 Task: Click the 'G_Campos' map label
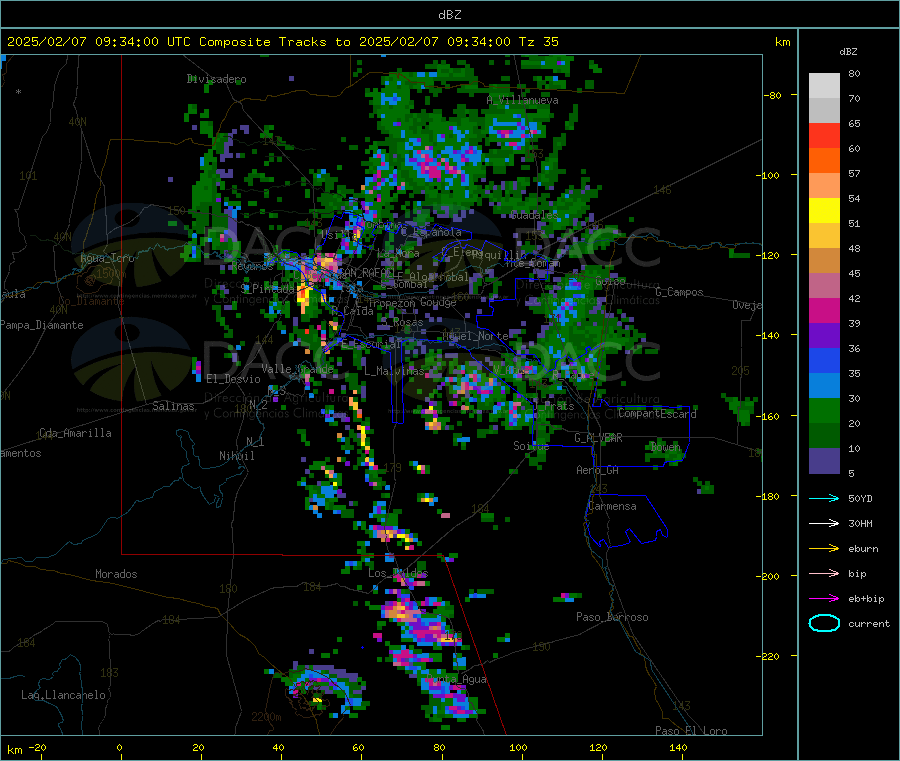(x=679, y=292)
